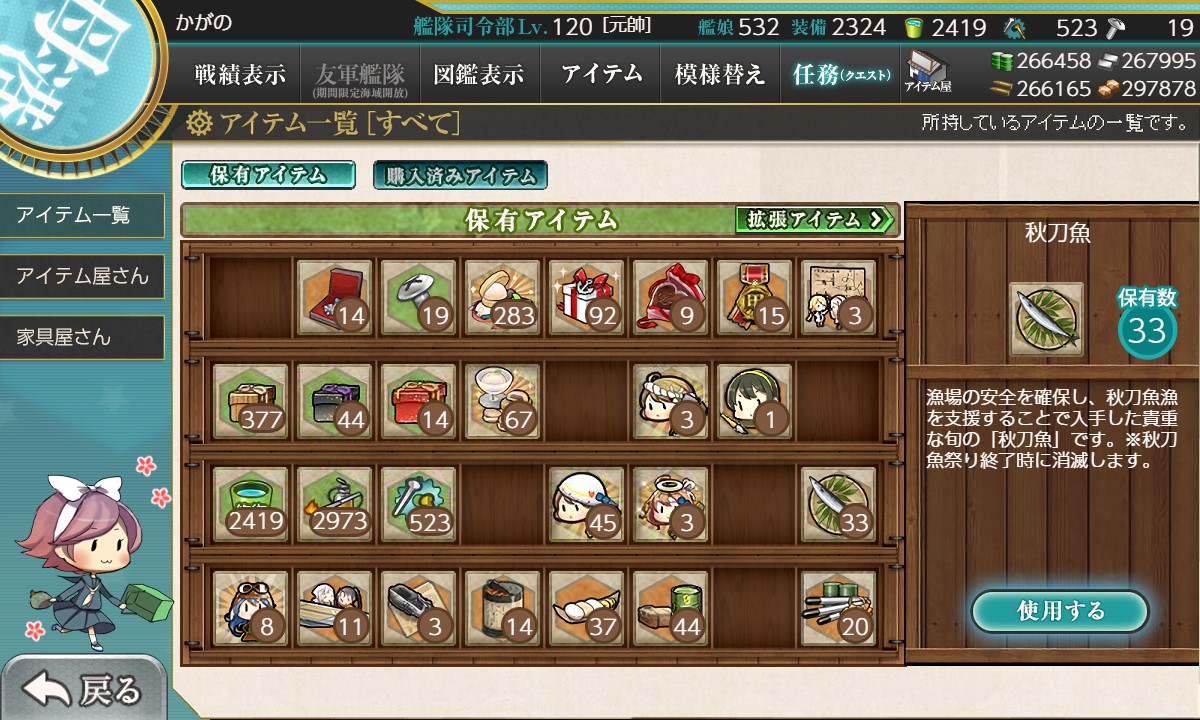Switch to 保有アイテム tab
This screenshot has height=720, width=1200.
tap(268, 175)
